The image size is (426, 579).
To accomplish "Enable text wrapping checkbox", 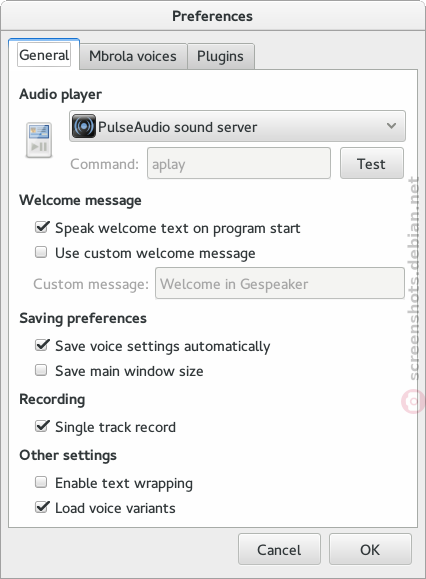I will pyautogui.click(x=41, y=482).
